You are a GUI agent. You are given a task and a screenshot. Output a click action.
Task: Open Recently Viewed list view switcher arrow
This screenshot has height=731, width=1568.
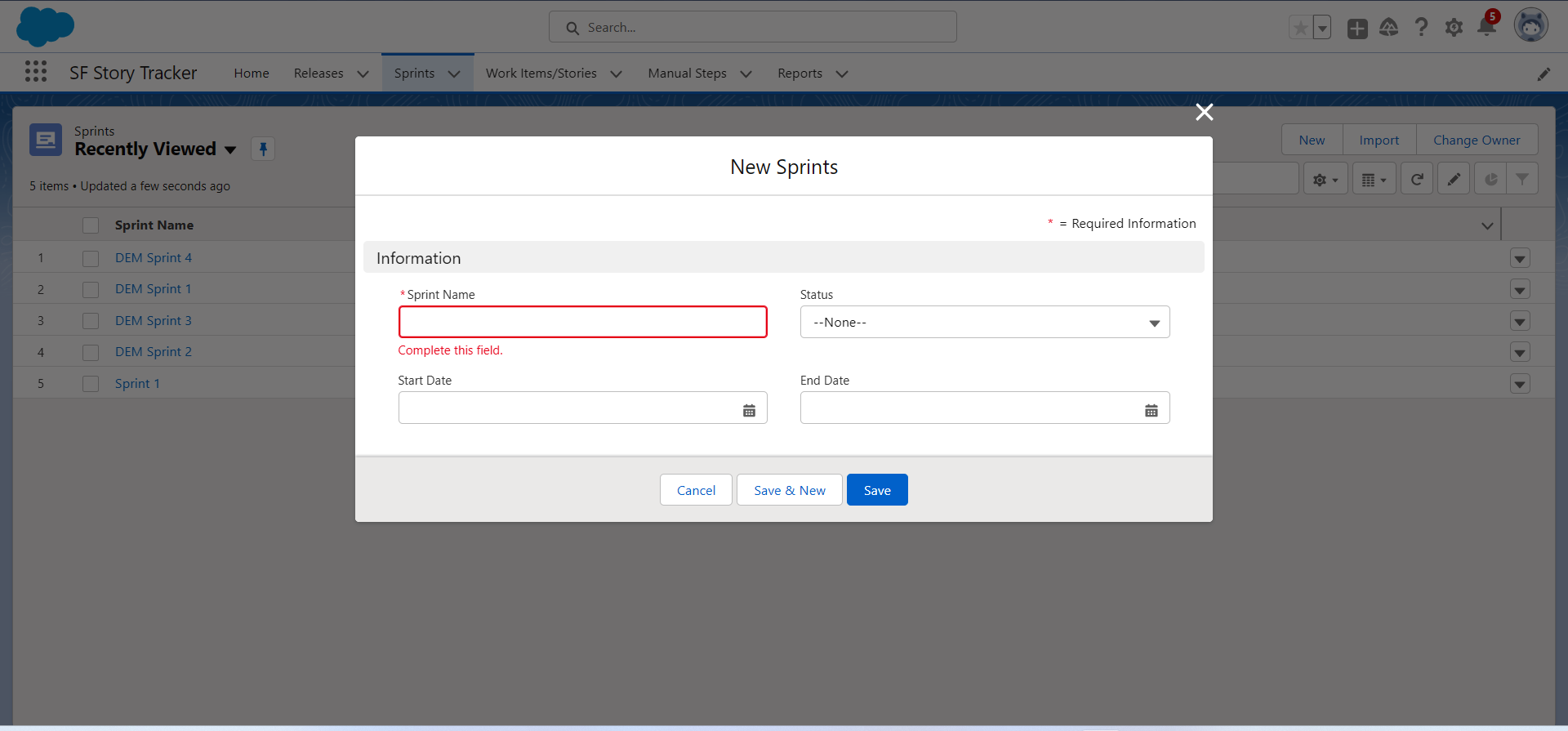point(230,149)
